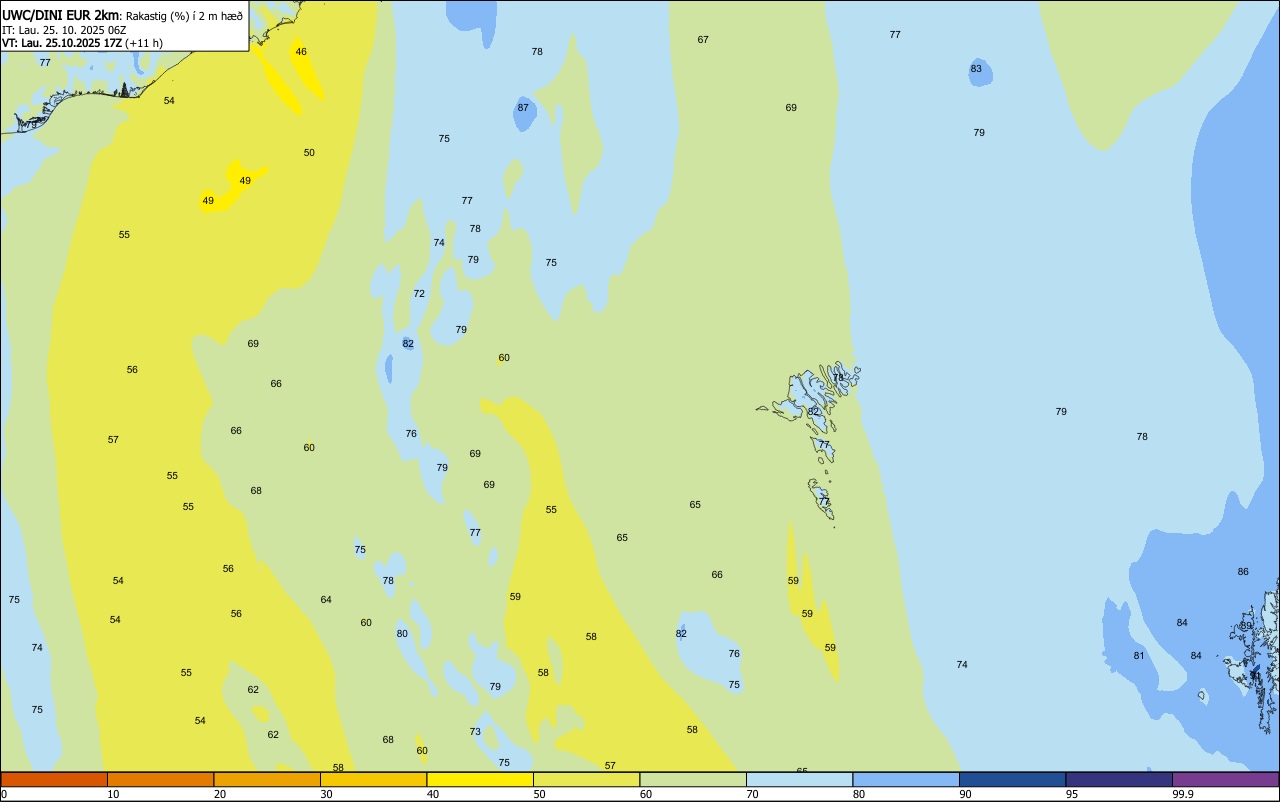Click the 'UWC/DINI EUR 2km' title text

click(60, 15)
